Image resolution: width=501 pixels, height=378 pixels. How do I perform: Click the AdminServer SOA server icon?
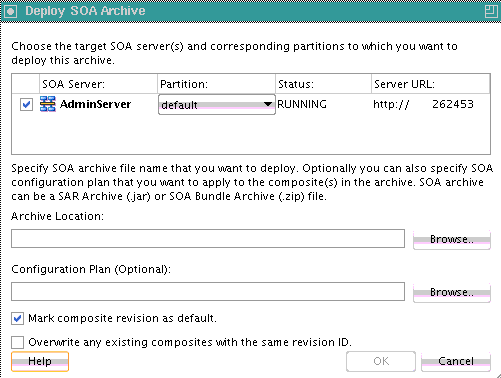coord(48,104)
